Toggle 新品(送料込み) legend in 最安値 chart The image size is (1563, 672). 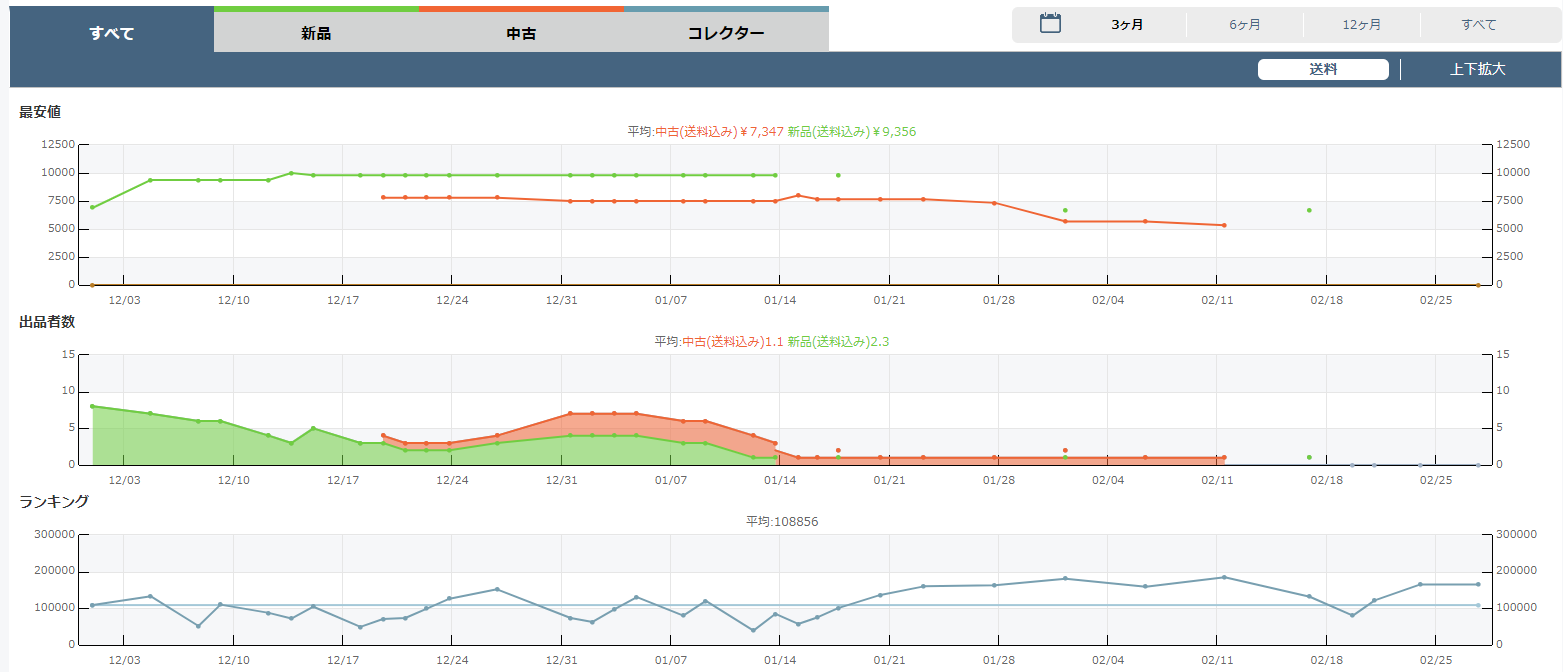[x=851, y=131]
